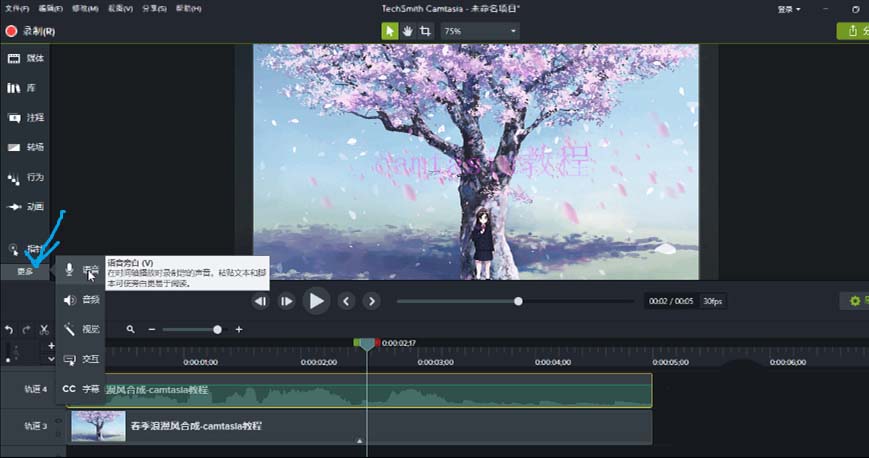Screen dimensions: 869x458
Task: Click the timeline zoom magnifier icon
Action: [x=130, y=329]
